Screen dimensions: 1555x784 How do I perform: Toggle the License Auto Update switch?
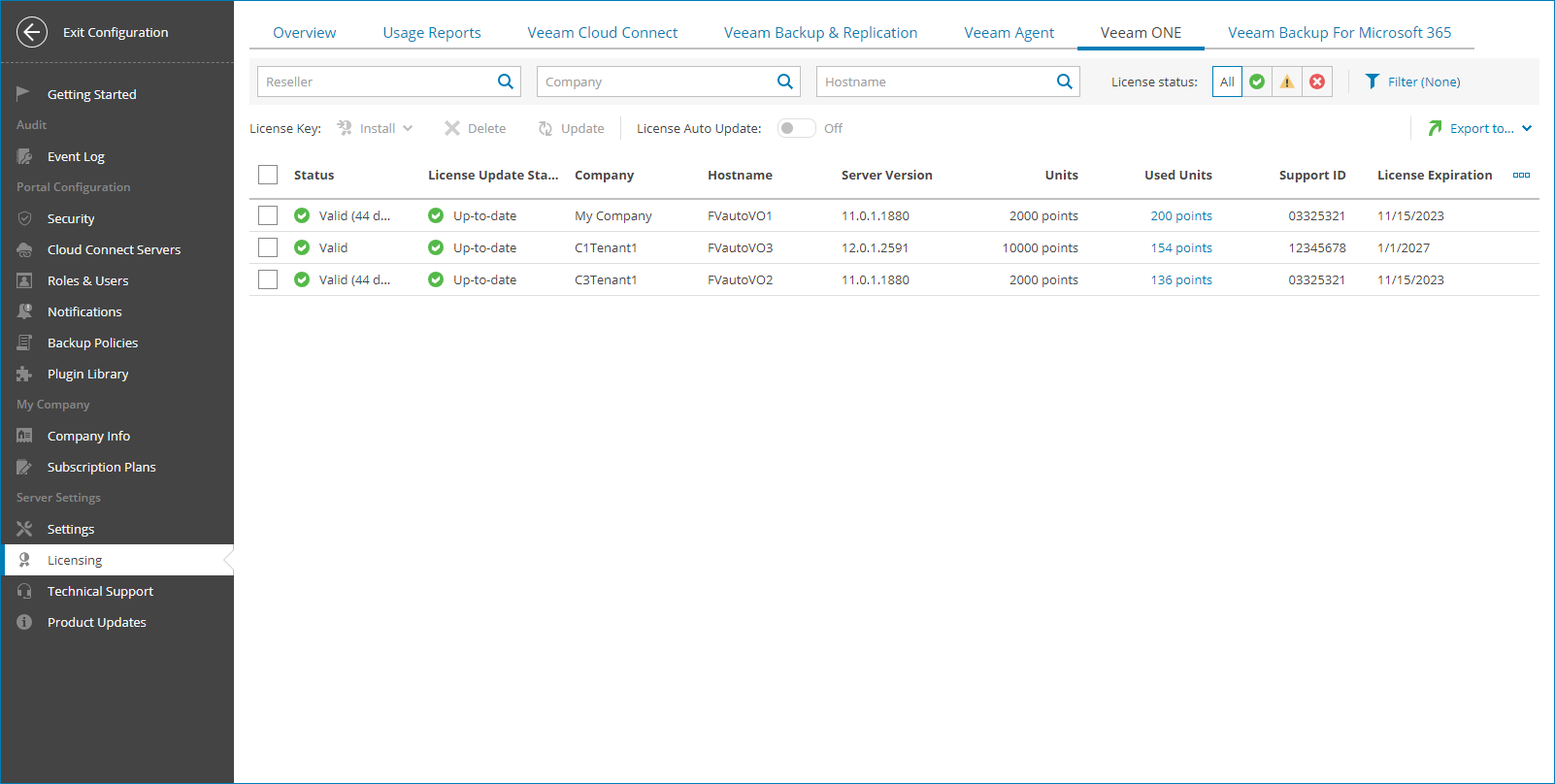(x=796, y=128)
